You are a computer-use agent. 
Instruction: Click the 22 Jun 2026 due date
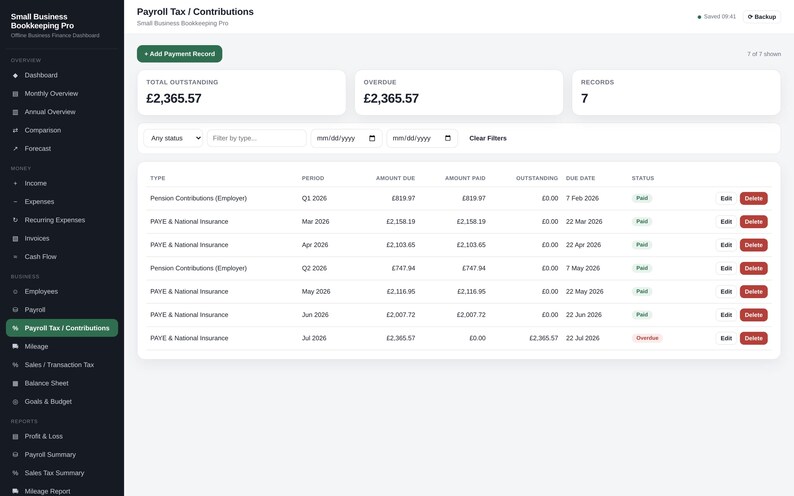click(x=584, y=315)
